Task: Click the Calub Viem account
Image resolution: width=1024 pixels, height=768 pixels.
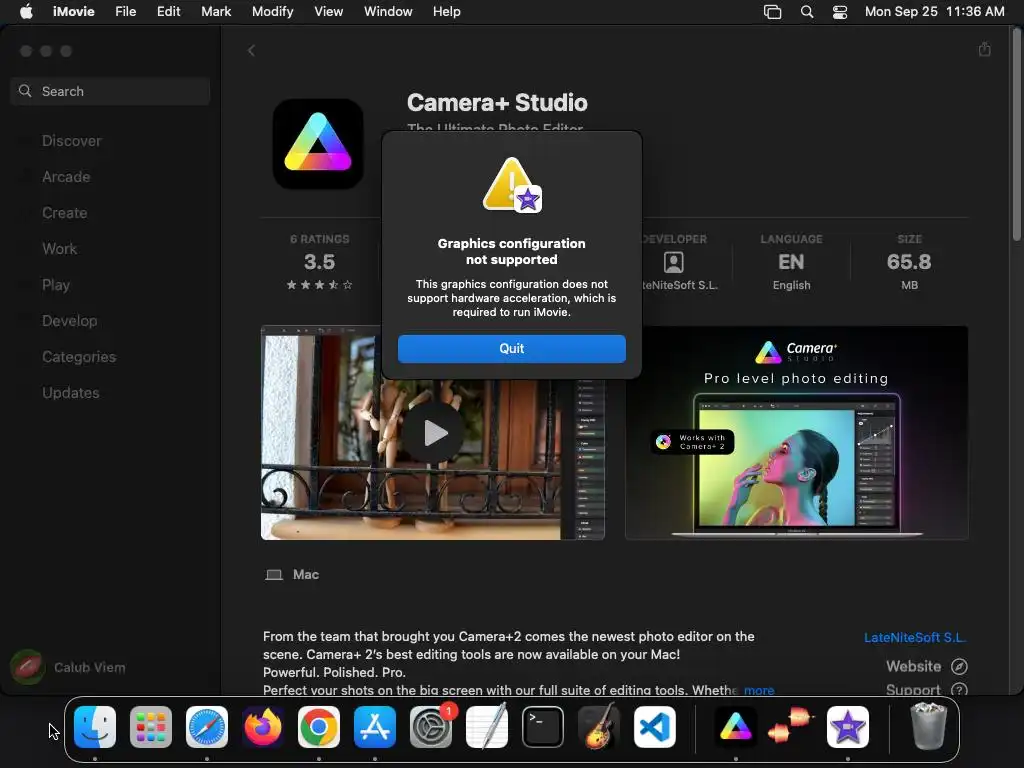Action: click(x=68, y=667)
